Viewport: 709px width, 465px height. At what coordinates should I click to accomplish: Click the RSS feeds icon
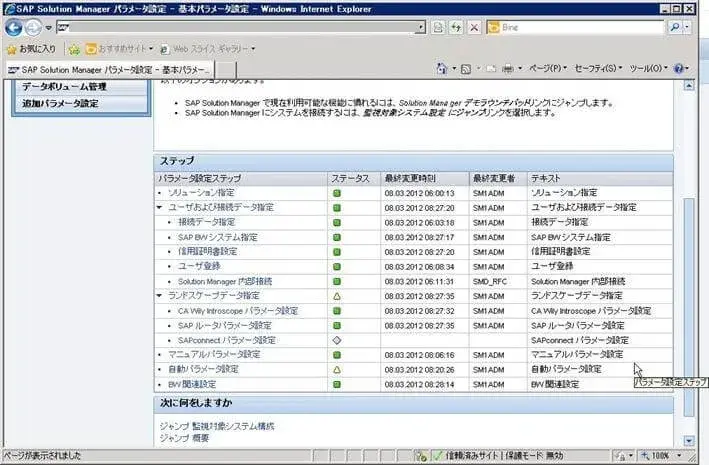466,69
